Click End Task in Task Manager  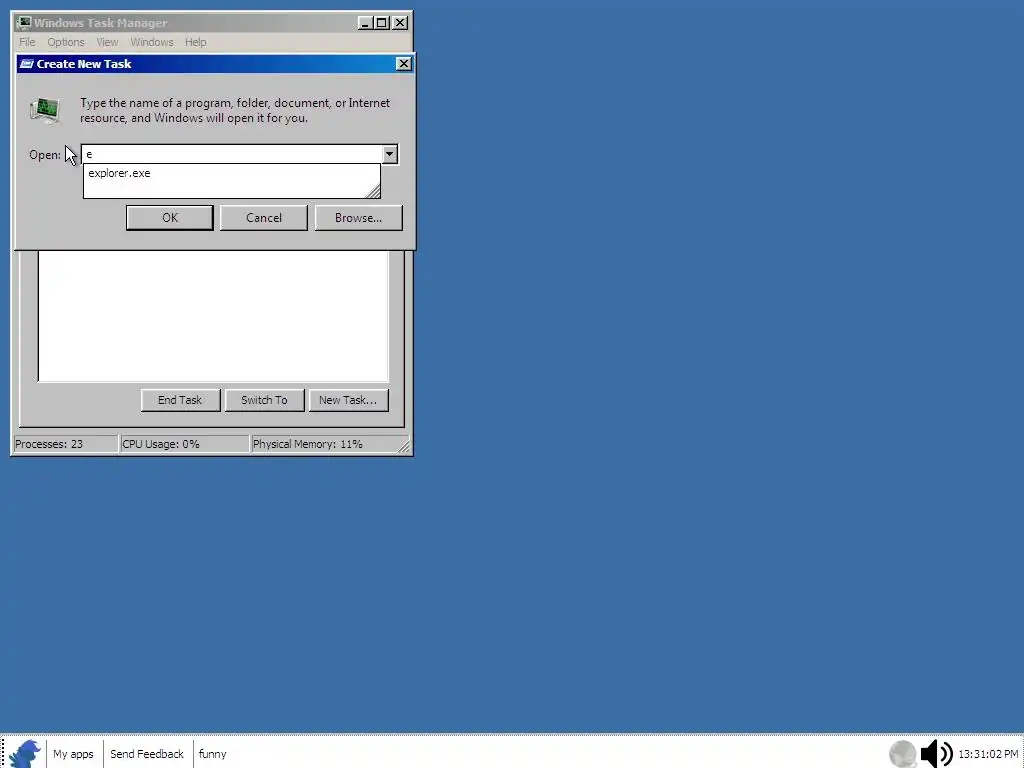180,400
